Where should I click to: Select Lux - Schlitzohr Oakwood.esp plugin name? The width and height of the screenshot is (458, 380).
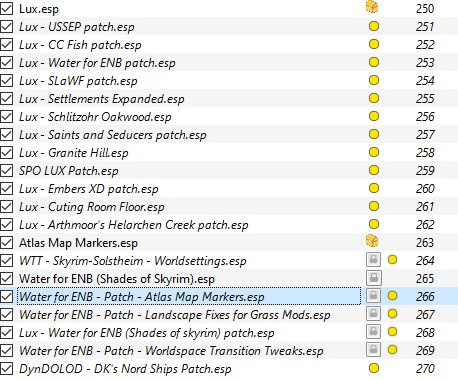pos(95,117)
